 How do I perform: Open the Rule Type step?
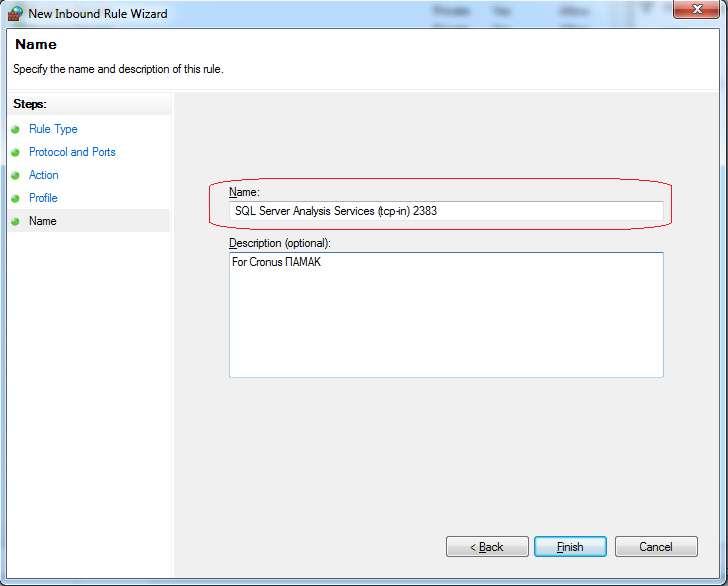click(53, 129)
